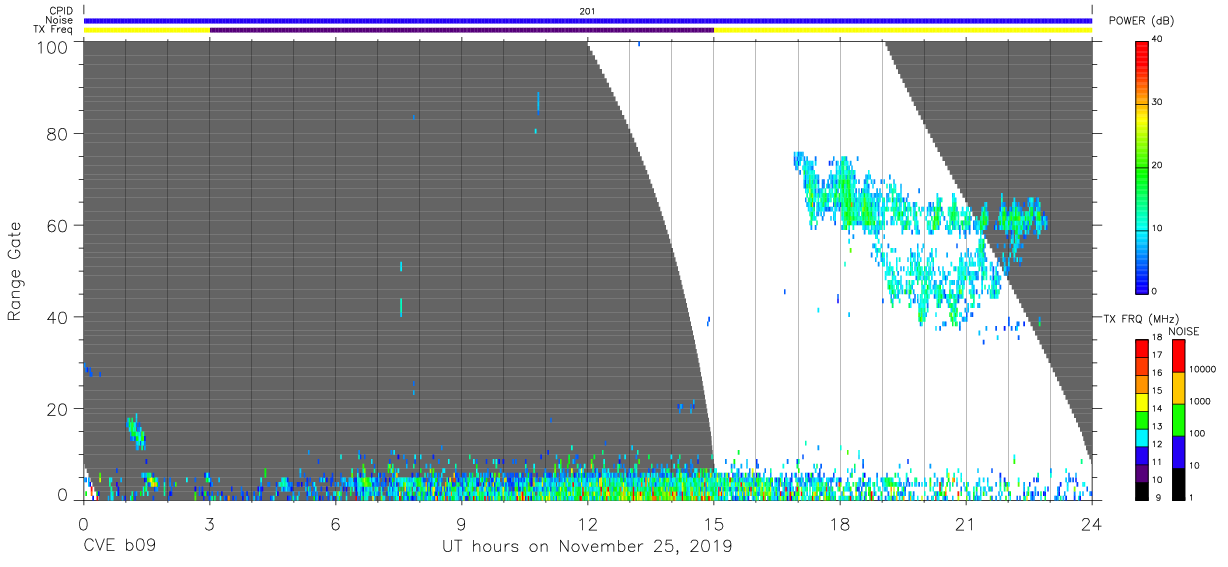
Task: Click the yellow 14-15 MHz TX FRQ segment
Action: tap(1142, 400)
